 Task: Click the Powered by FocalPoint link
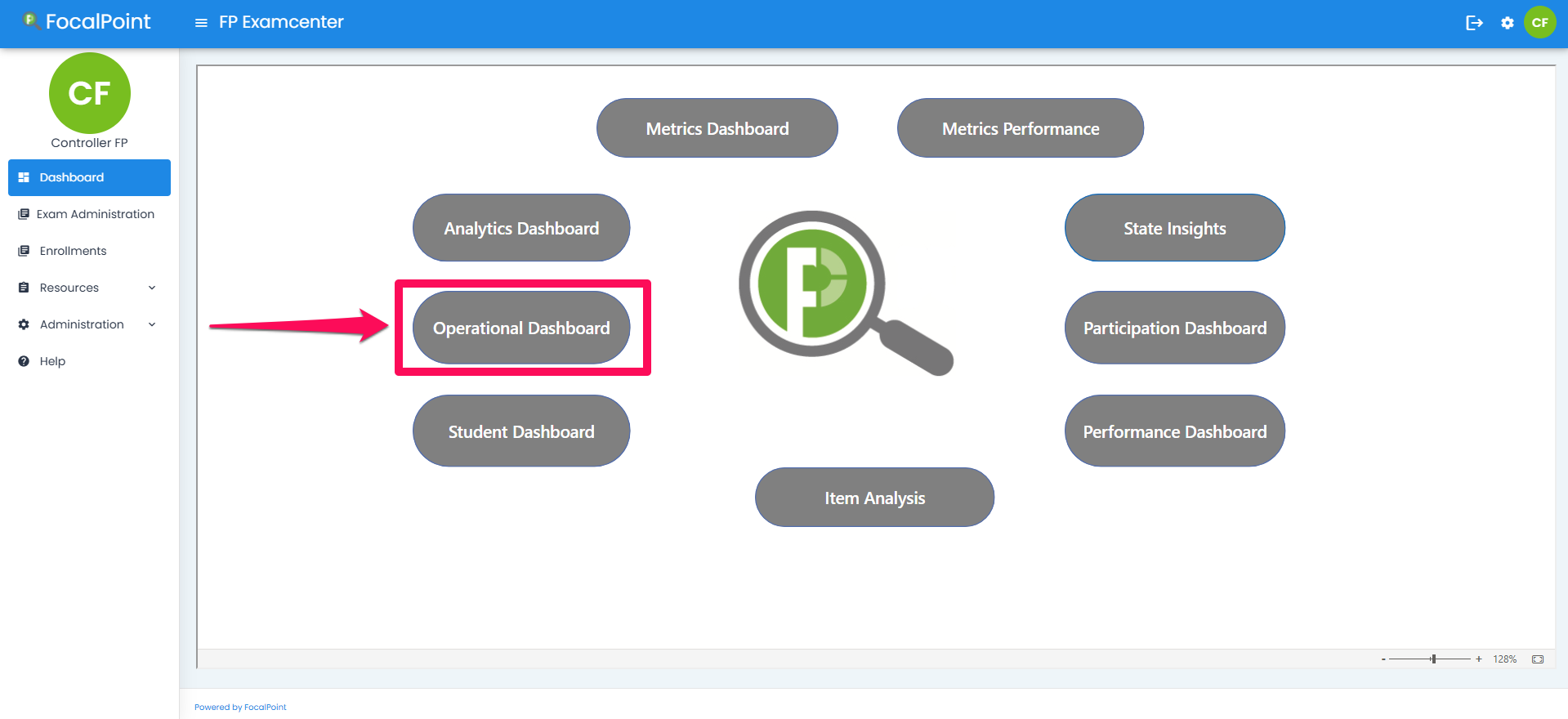[x=240, y=708]
